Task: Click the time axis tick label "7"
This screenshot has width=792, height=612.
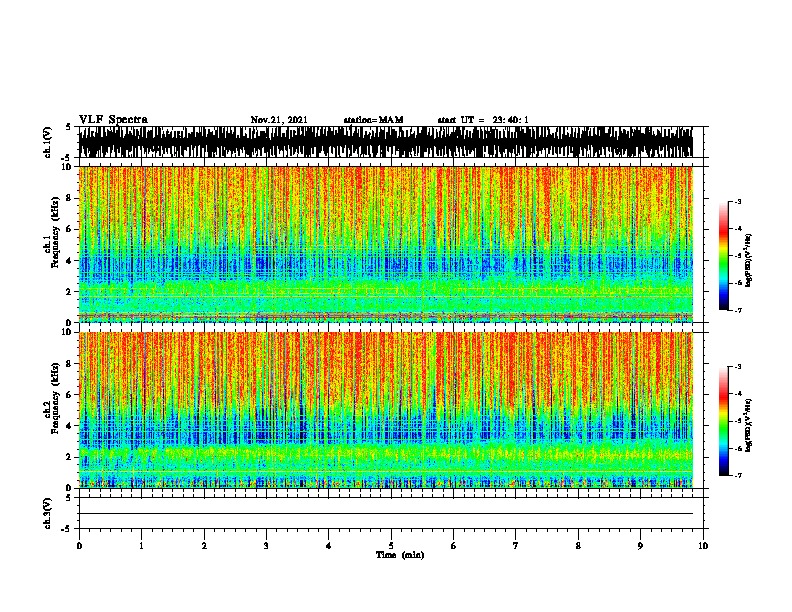Action: click(x=516, y=546)
